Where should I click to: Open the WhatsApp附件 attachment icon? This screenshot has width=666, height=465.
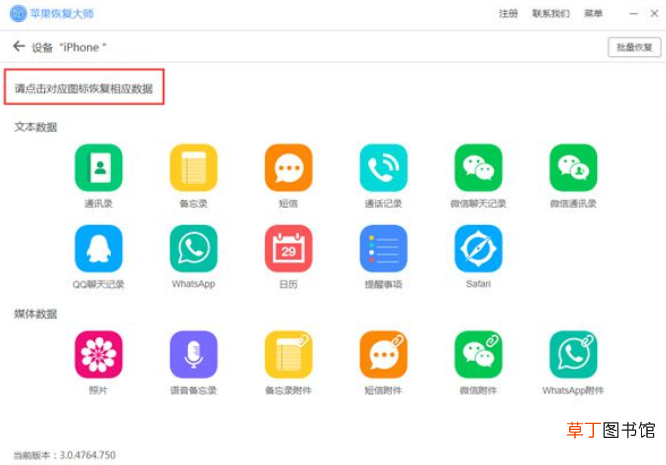tap(573, 355)
